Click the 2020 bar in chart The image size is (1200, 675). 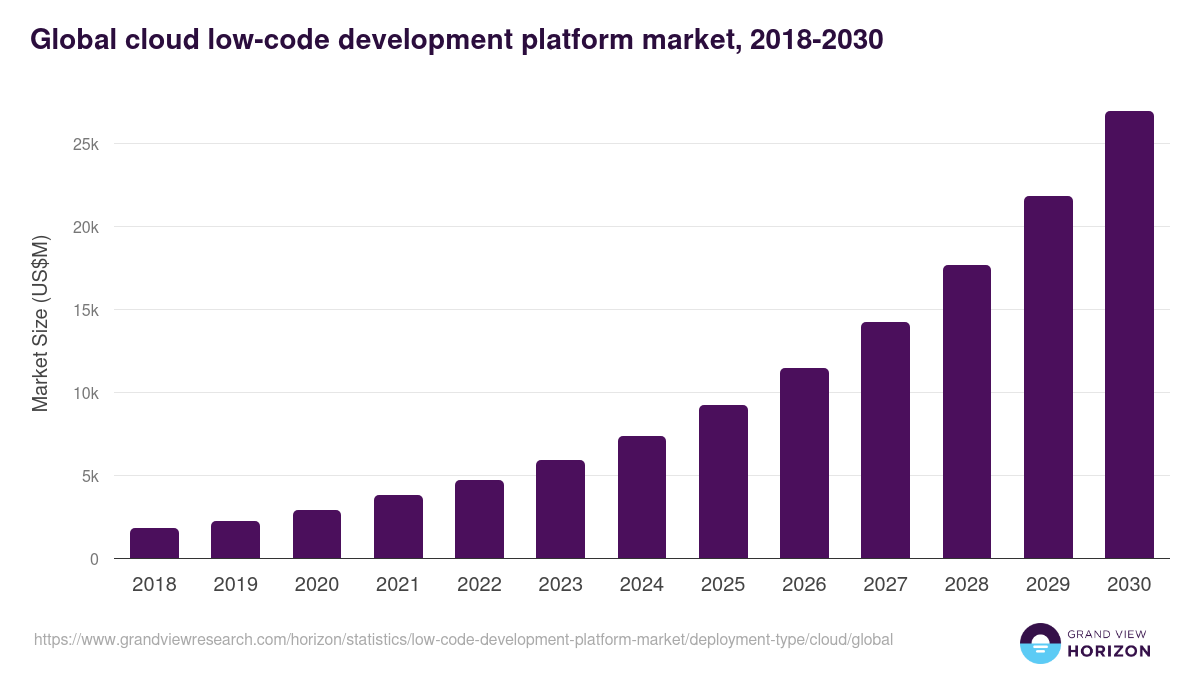[x=317, y=534]
